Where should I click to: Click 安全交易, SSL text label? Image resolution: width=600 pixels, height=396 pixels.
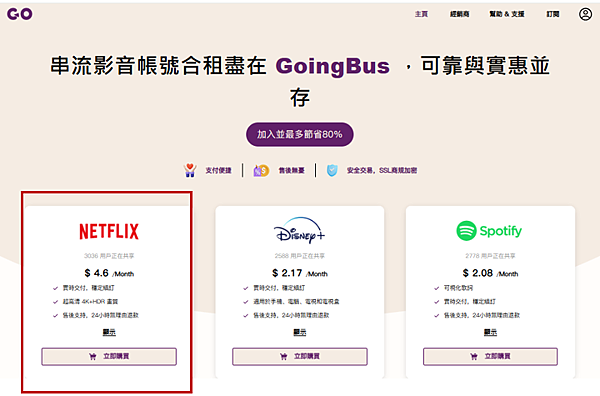pos(382,170)
